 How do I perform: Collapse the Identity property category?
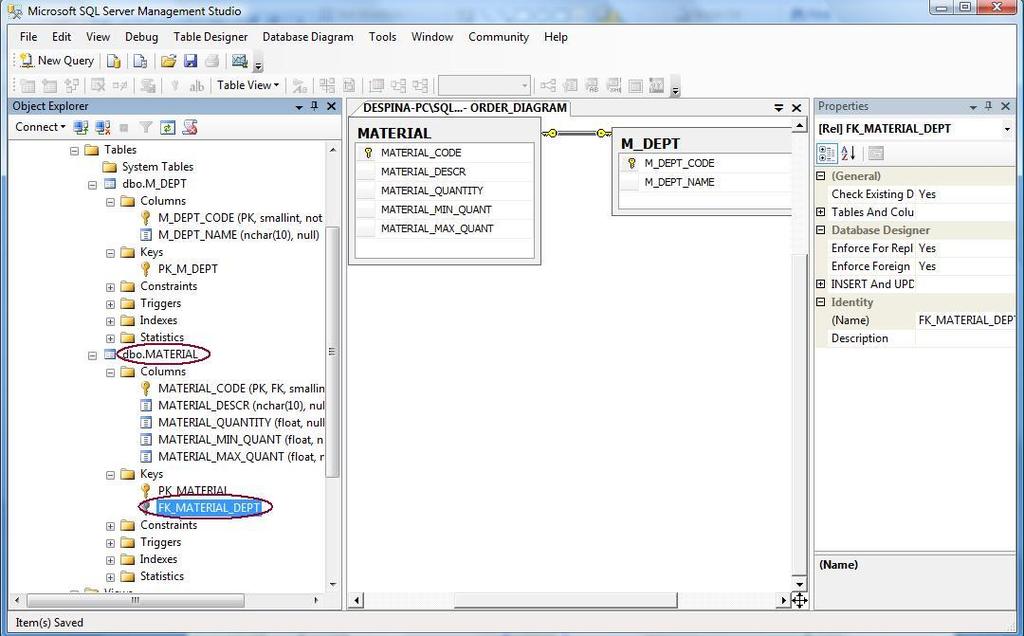[821, 302]
